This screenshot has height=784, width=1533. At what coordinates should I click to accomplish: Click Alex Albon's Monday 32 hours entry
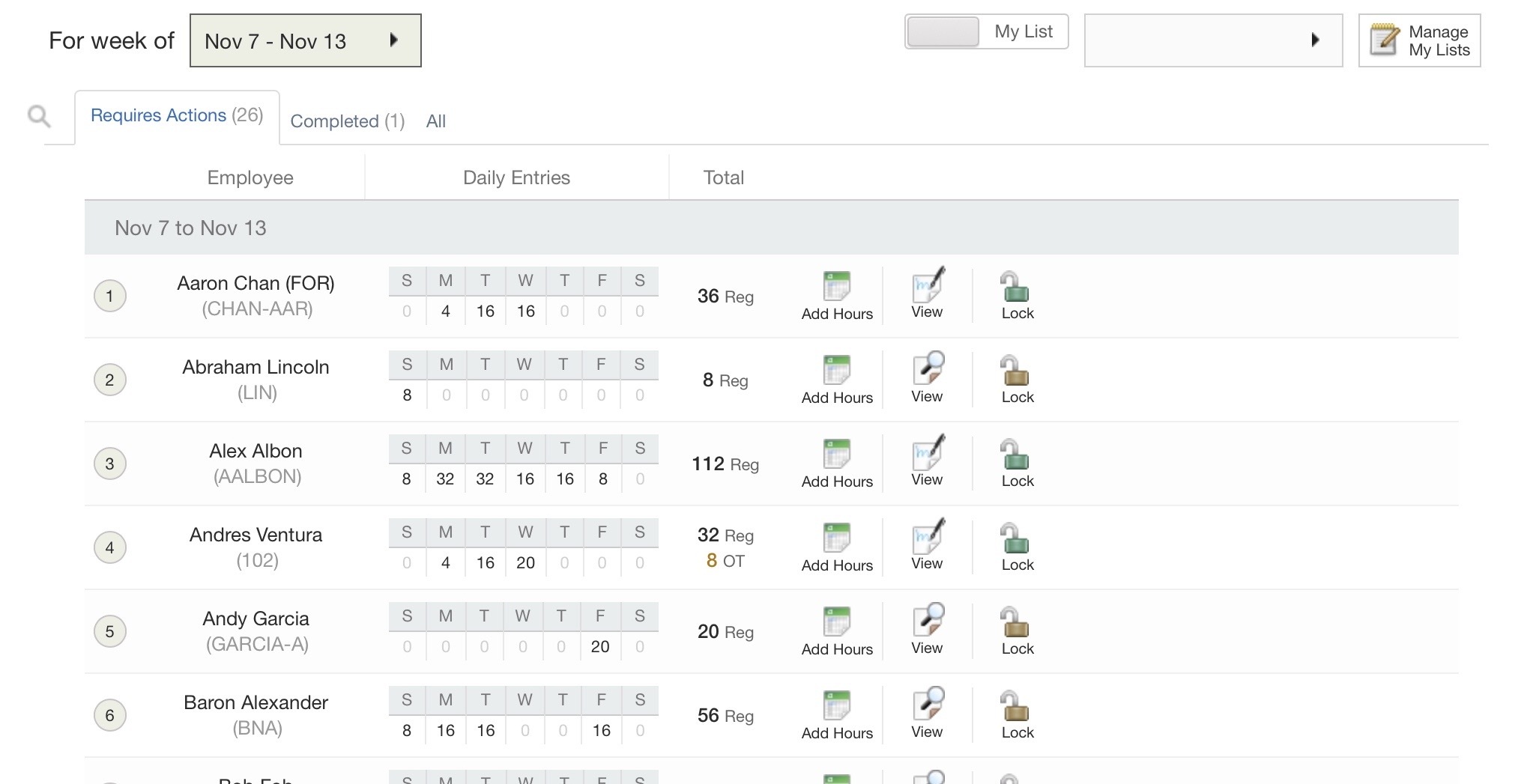(x=445, y=479)
